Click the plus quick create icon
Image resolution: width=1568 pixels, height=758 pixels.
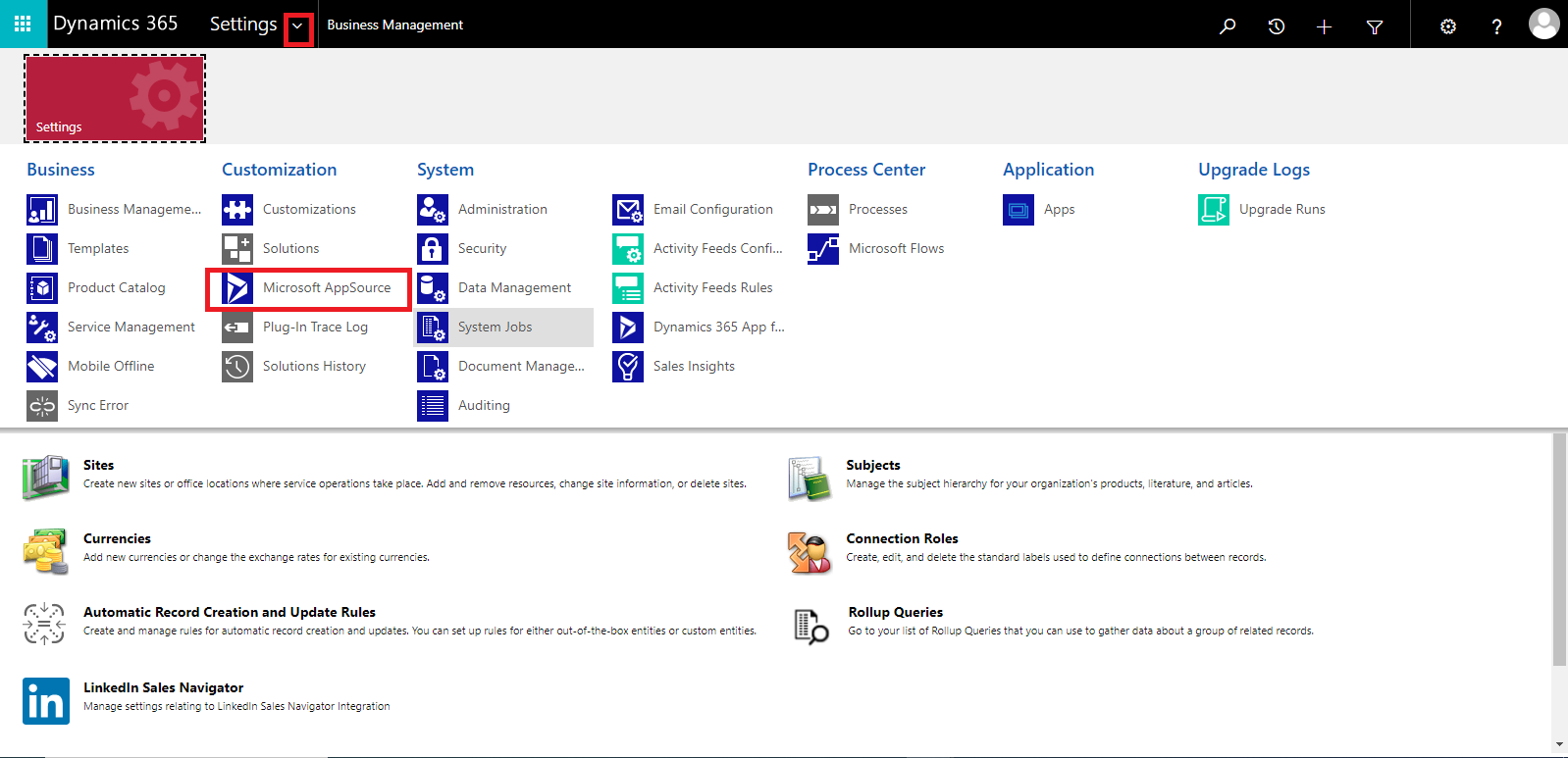[x=1324, y=26]
